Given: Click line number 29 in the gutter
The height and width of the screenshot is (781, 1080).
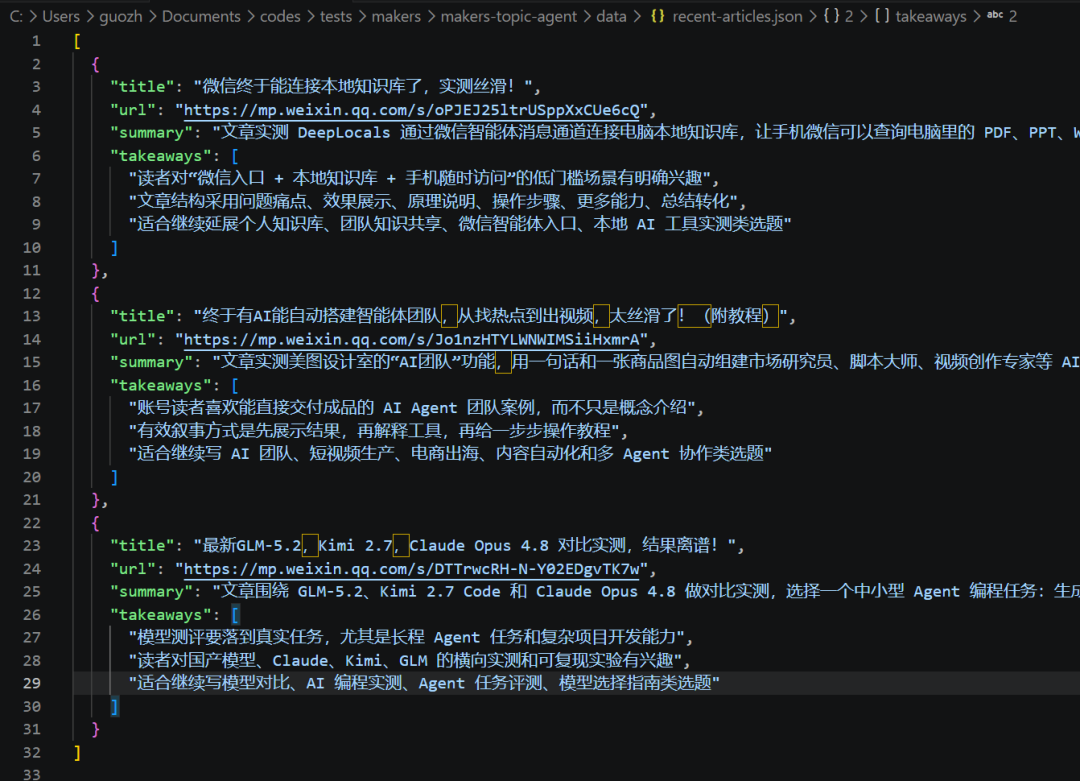Looking at the screenshot, I should [x=32, y=683].
